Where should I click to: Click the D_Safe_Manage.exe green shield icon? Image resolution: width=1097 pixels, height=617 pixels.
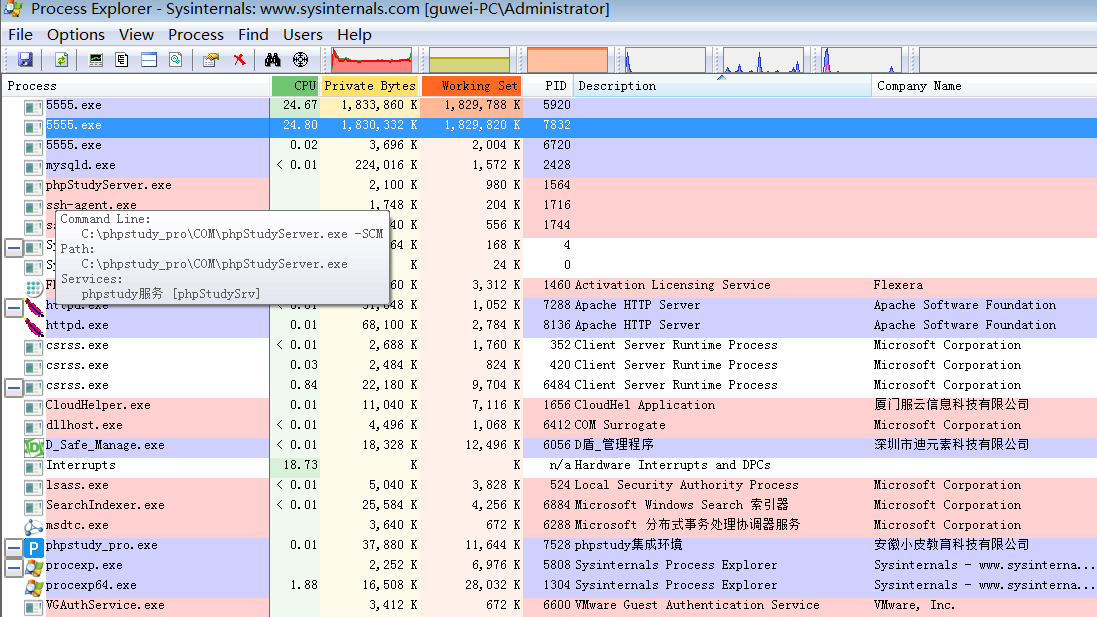(x=34, y=446)
